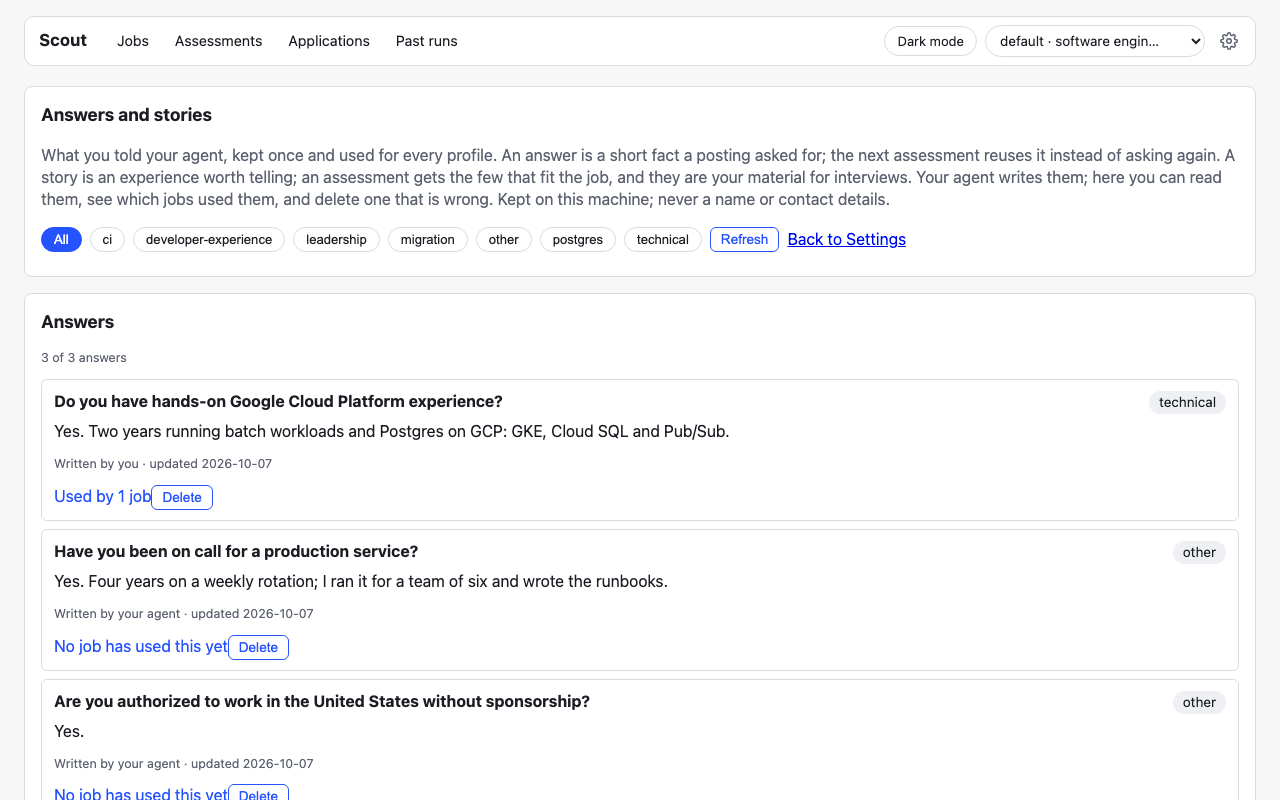
Task: Open 'Used by 1 job' link
Action: (x=103, y=497)
